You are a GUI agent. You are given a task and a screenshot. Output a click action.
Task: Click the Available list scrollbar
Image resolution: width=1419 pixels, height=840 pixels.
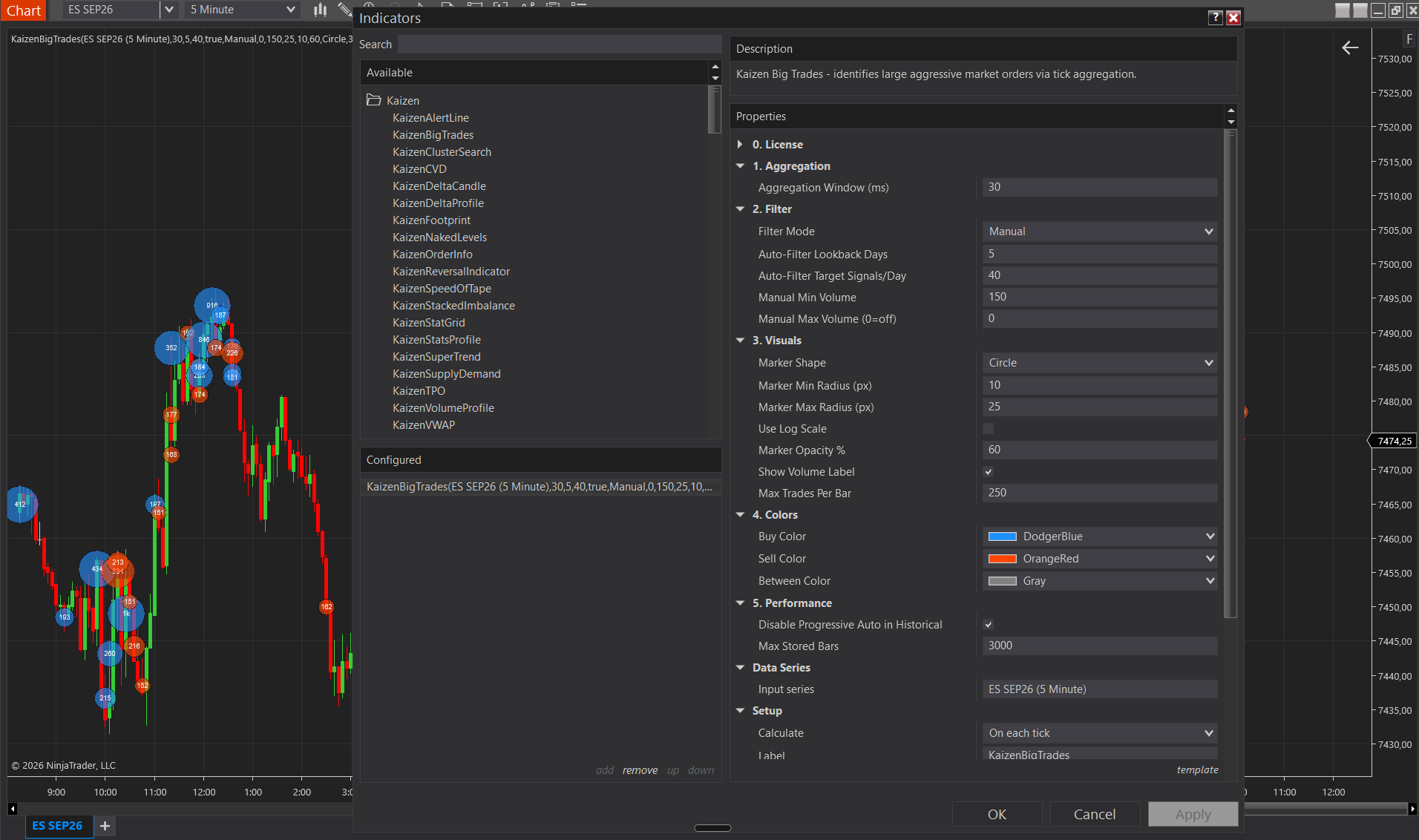[x=715, y=110]
